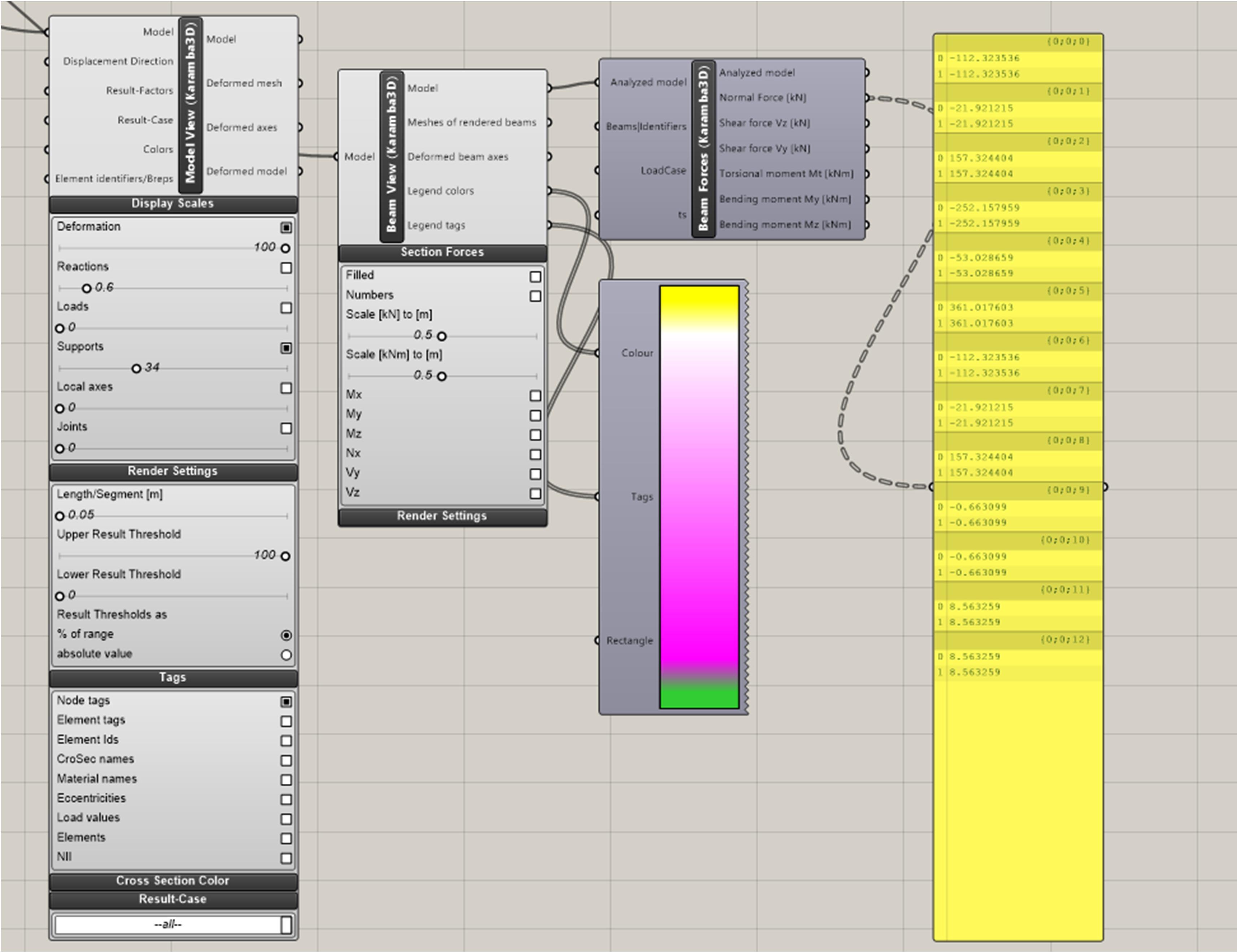Screen dimensions: 1237x952
Task: Select the absolute value radio button
Action: [x=286, y=655]
